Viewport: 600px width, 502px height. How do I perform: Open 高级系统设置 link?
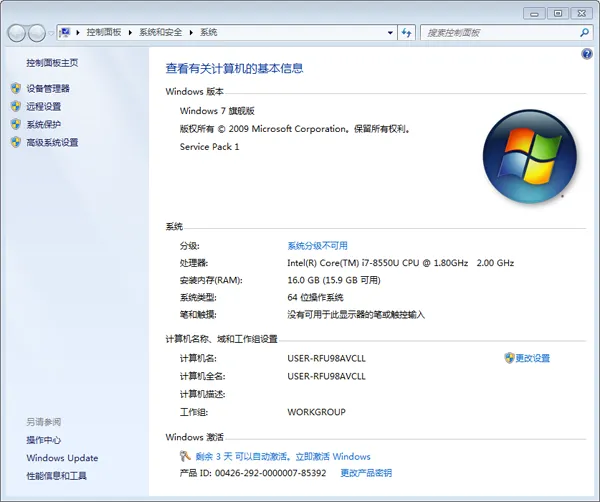click(x=52, y=142)
